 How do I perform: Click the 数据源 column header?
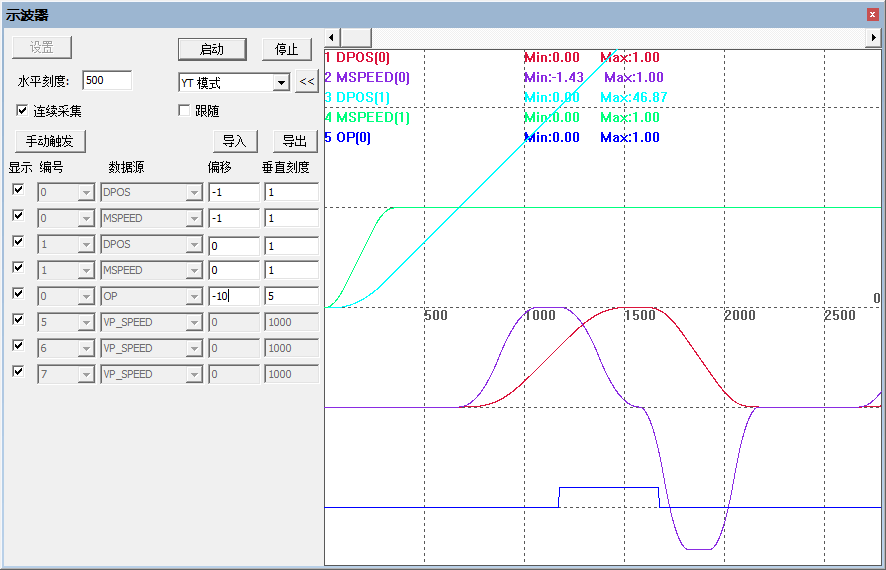tap(126, 167)
